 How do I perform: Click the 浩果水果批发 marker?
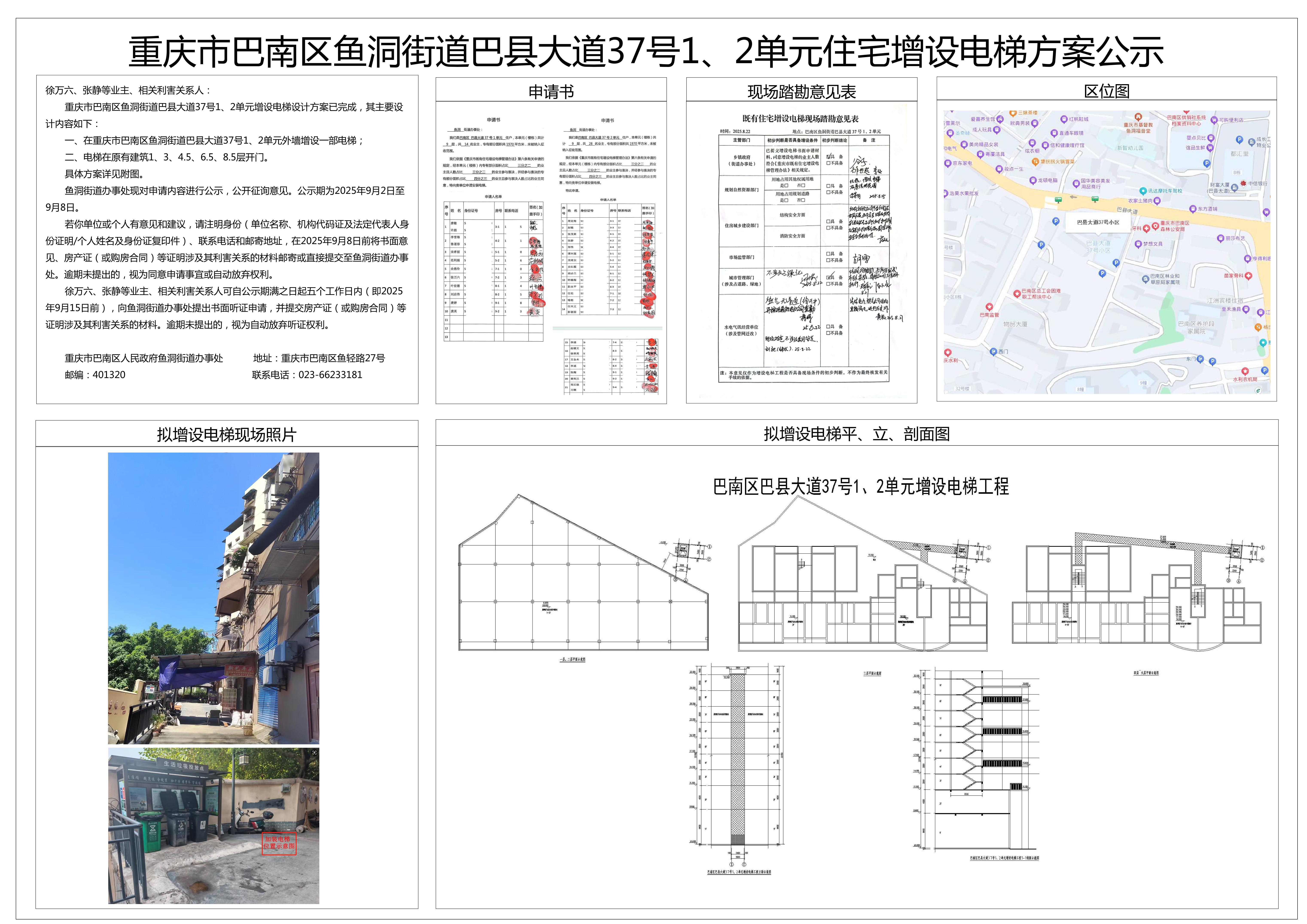click(x=946, y=193)
